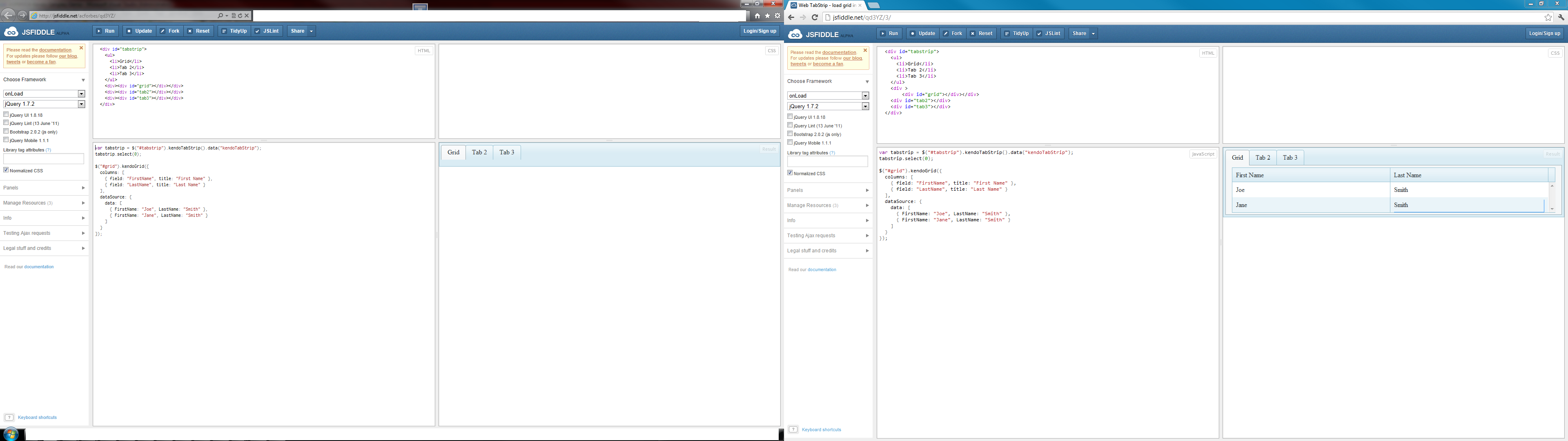Select Tab 3 in the left result pane
This screenshot has height=441, width=1568.
[x=506, y=152]
